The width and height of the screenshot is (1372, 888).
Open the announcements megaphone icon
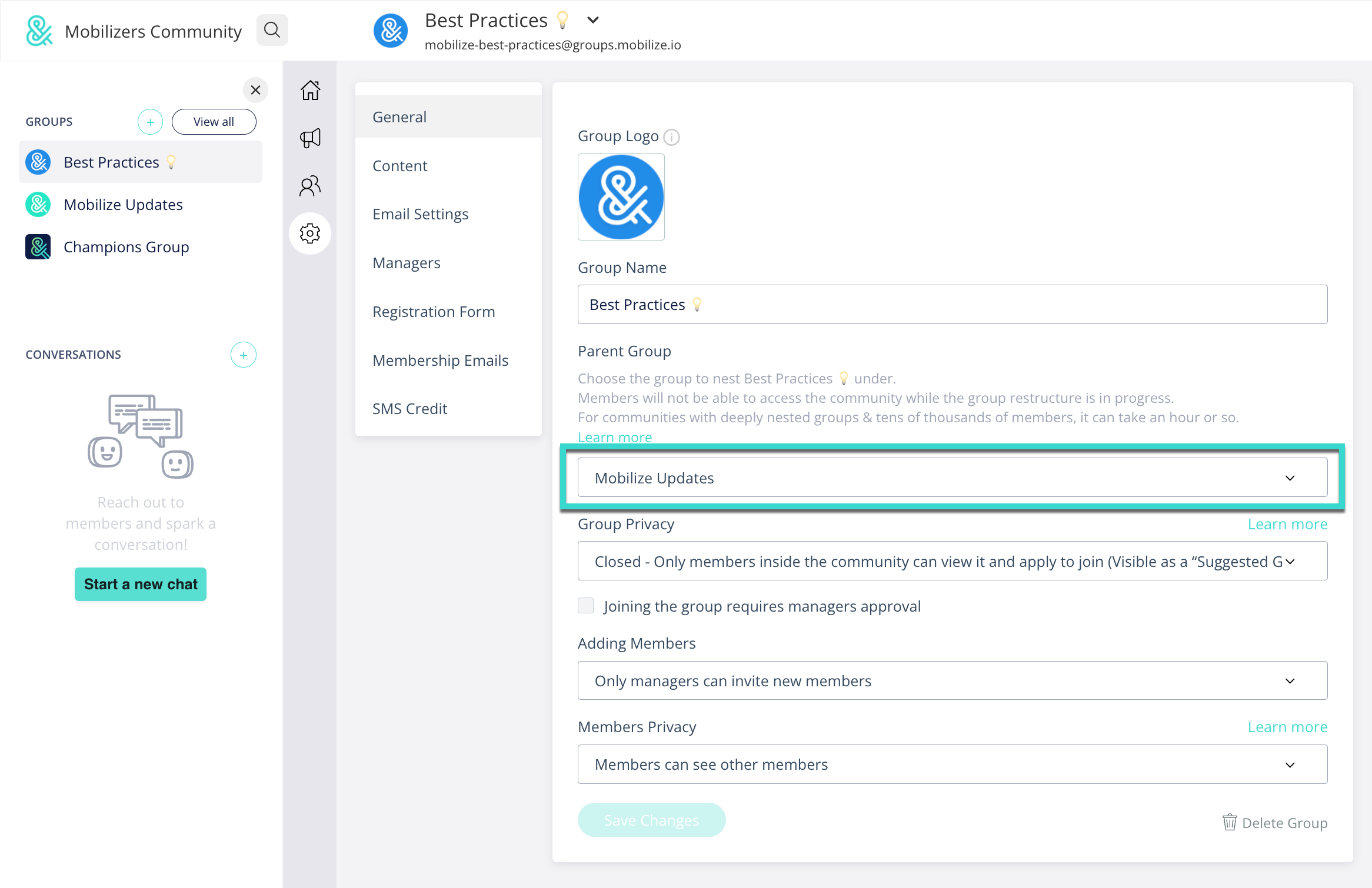pyautogui.click(x=310, y=138)
